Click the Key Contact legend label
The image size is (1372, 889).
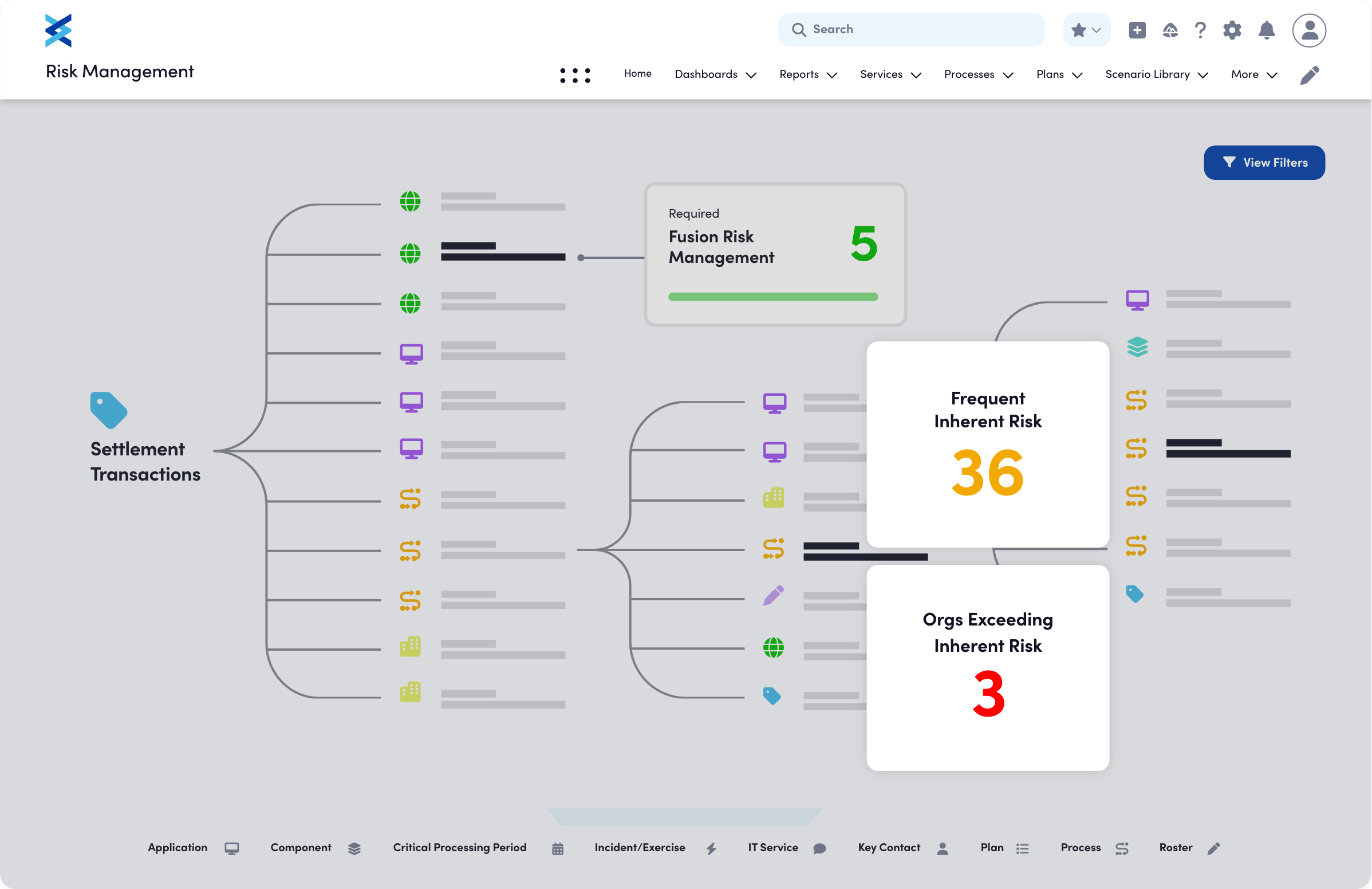[x=889, y=848]
